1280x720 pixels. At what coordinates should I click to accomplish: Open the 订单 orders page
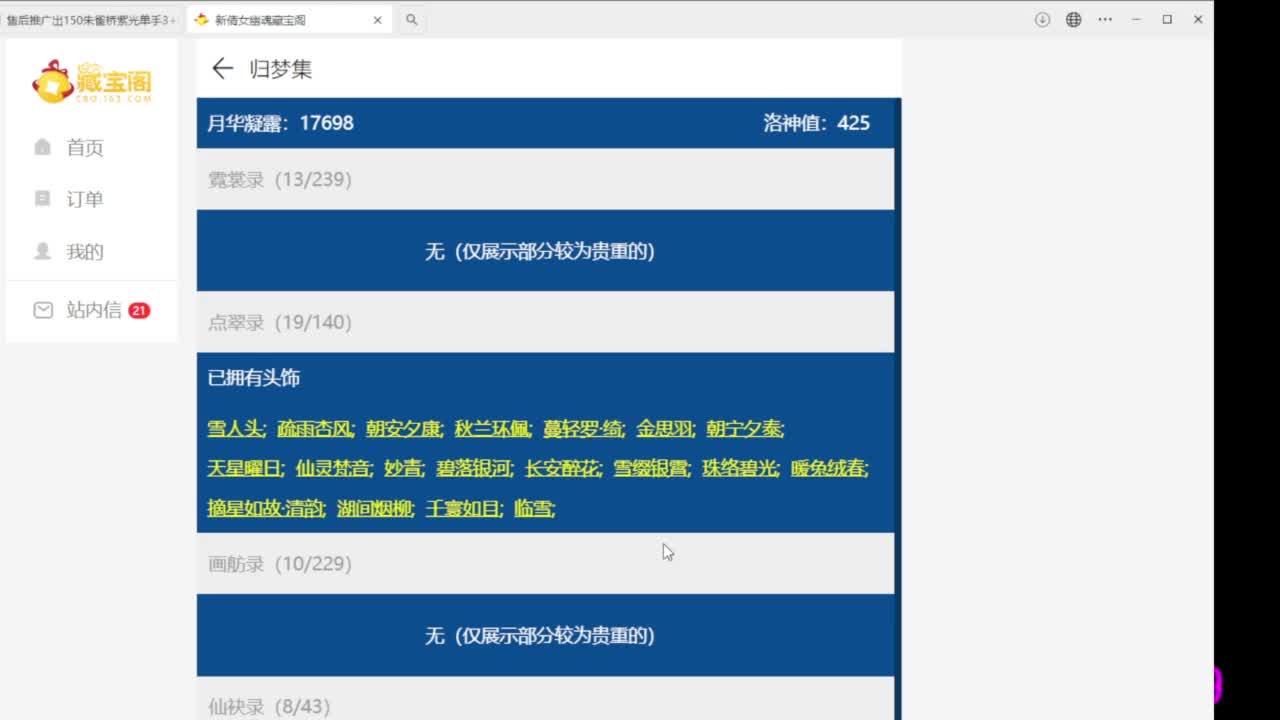[85, 199]
